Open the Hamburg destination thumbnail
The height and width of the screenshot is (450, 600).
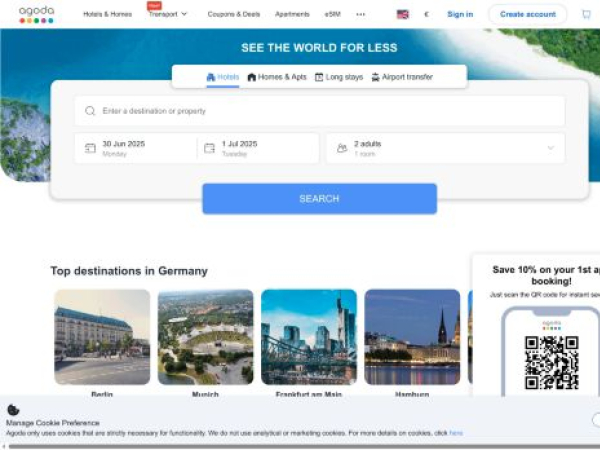point(412,337)
